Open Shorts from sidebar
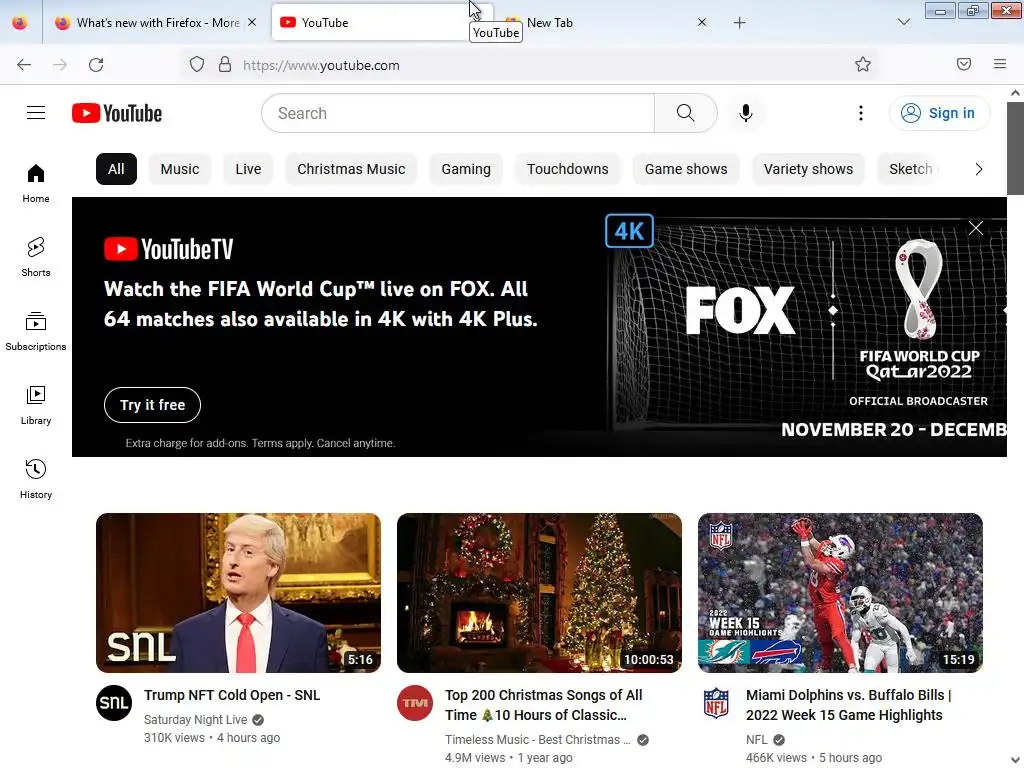Viewport: 1024px width, 768px height. tap(36, 257)
